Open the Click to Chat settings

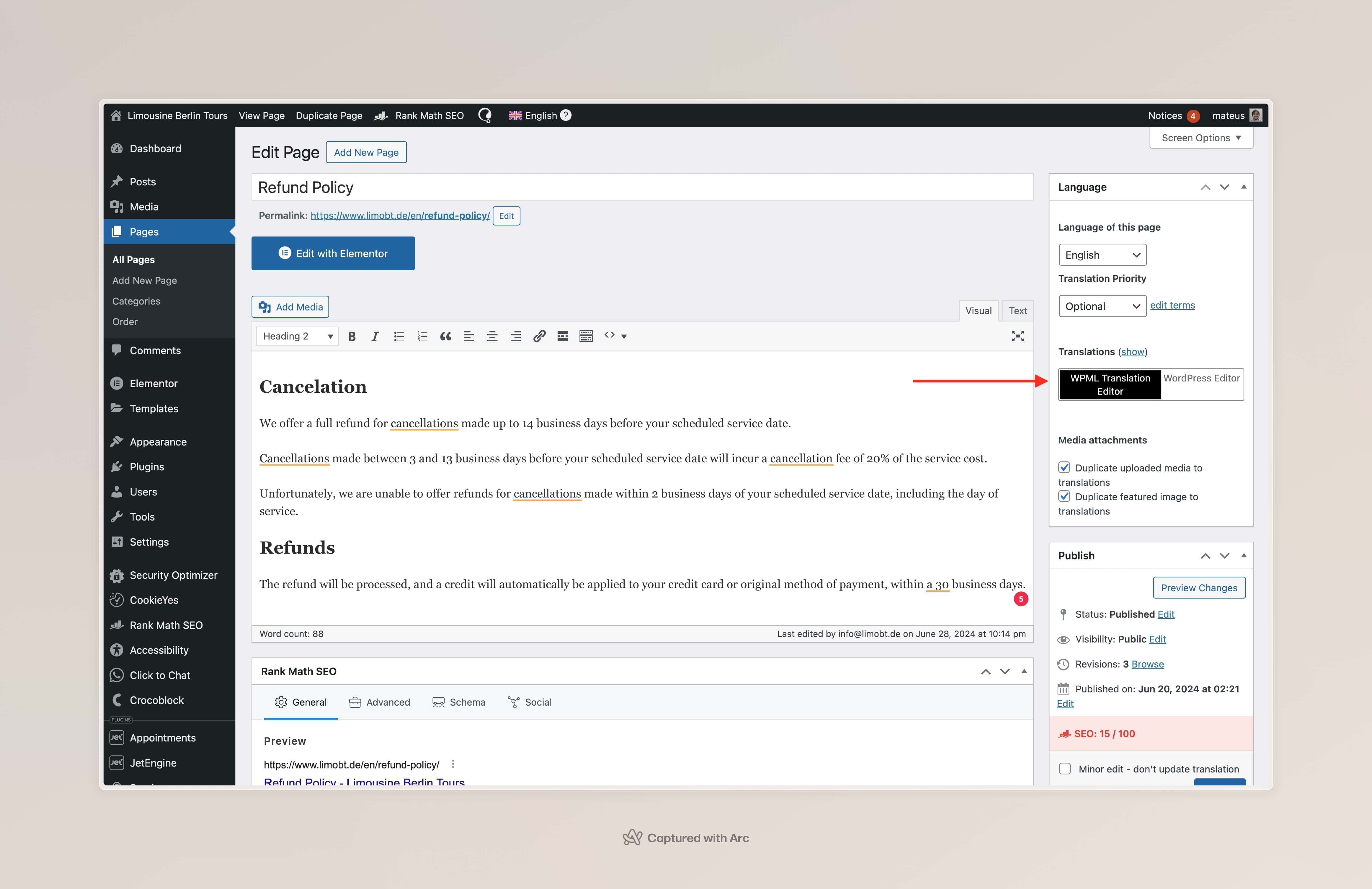coord(170,675)
